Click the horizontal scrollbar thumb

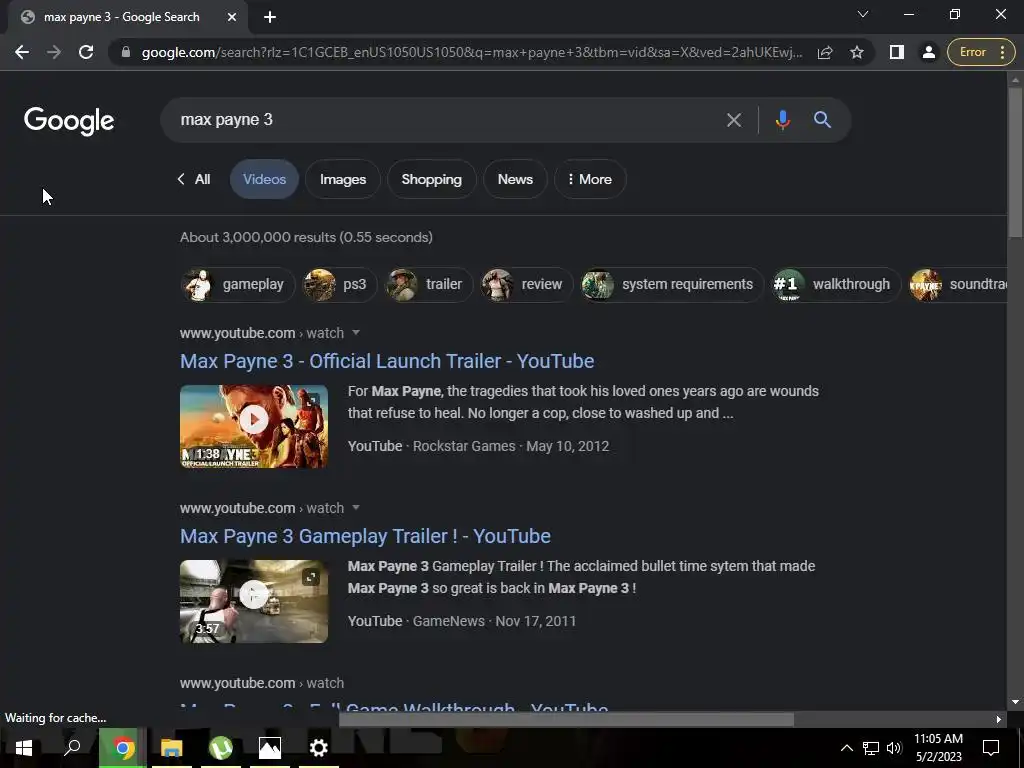tap(566, 719)
